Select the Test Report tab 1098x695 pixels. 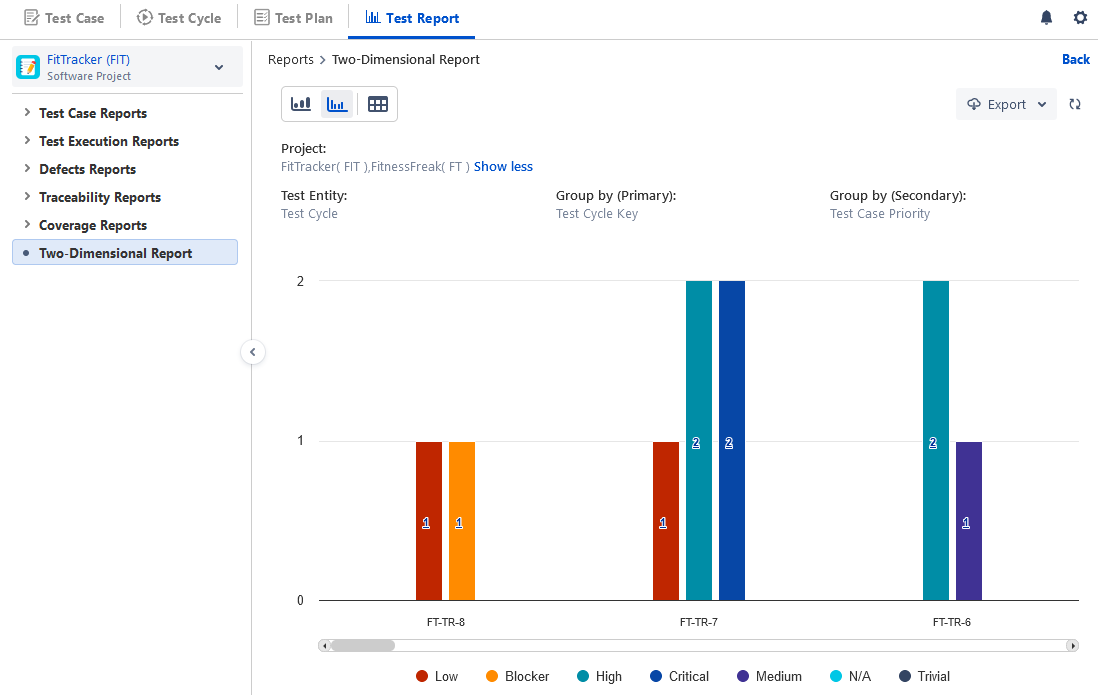click(412, 18)
